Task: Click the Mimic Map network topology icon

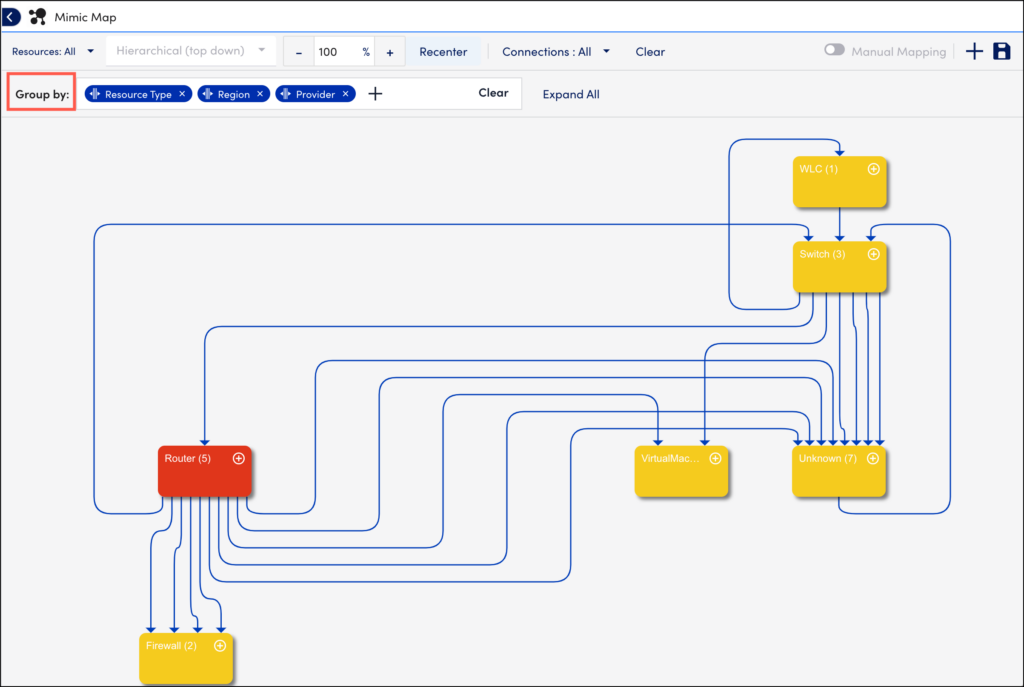Action: tap(37, 16)
